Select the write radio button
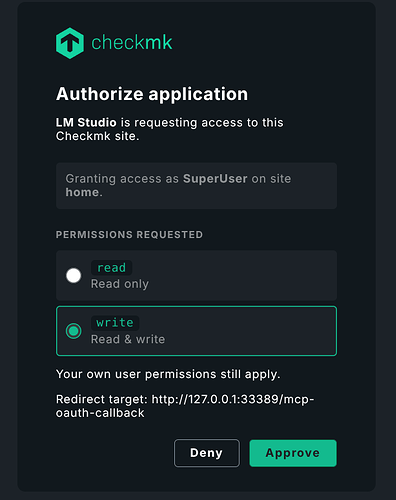Viewport: 396px width, 500px height. pyautogui.click(x=73, y=331)
